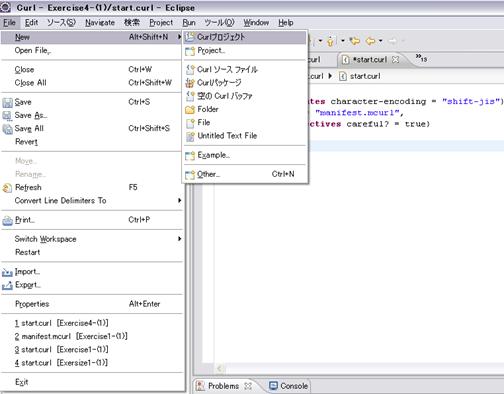Click "manifest.mcurl" string in editor

click(357, 113)
